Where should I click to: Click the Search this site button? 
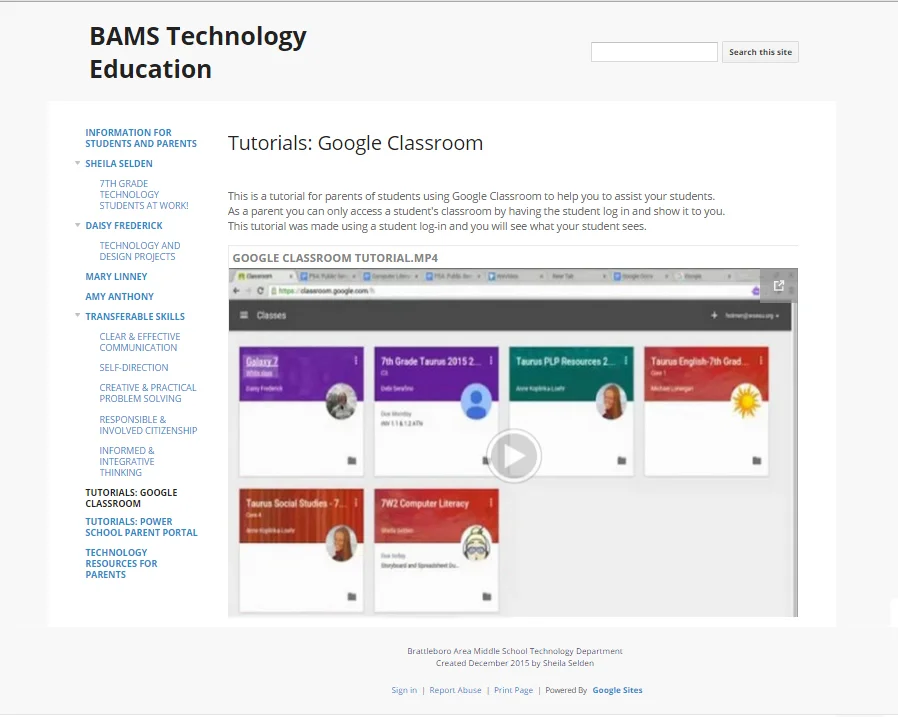point(760,51)
